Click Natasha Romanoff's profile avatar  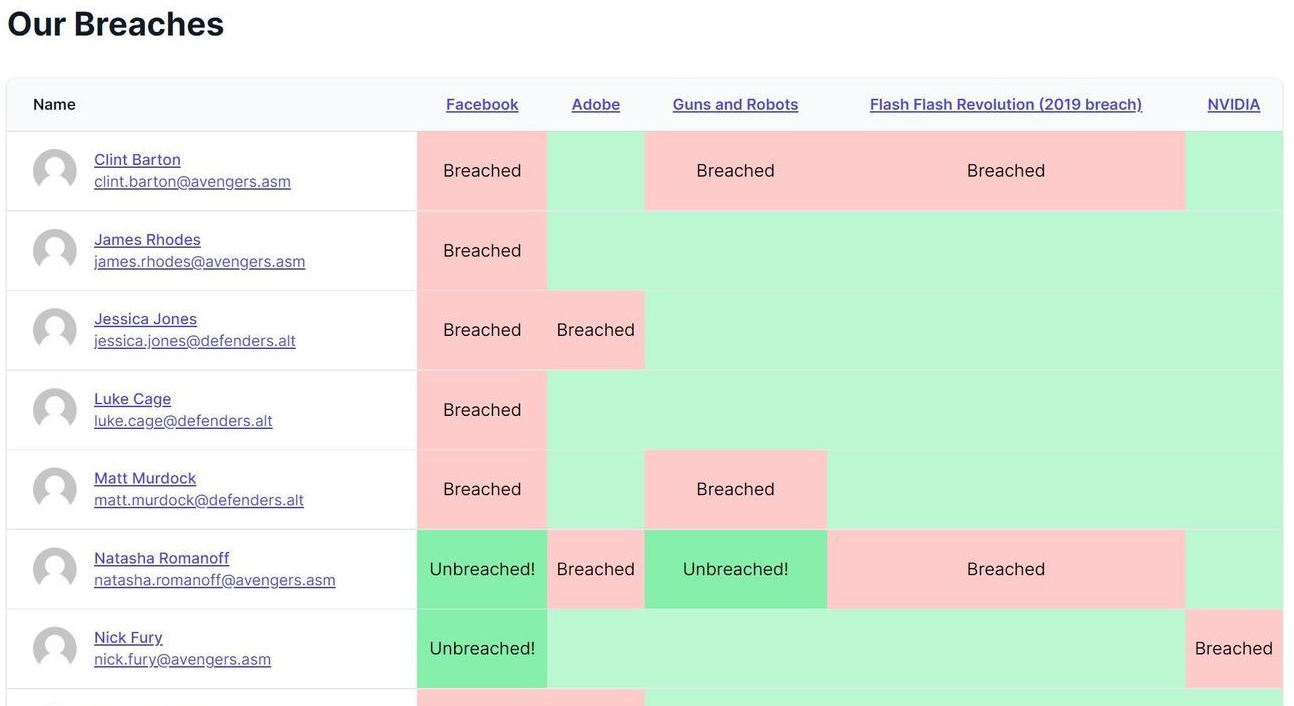(x=55, y=569)
